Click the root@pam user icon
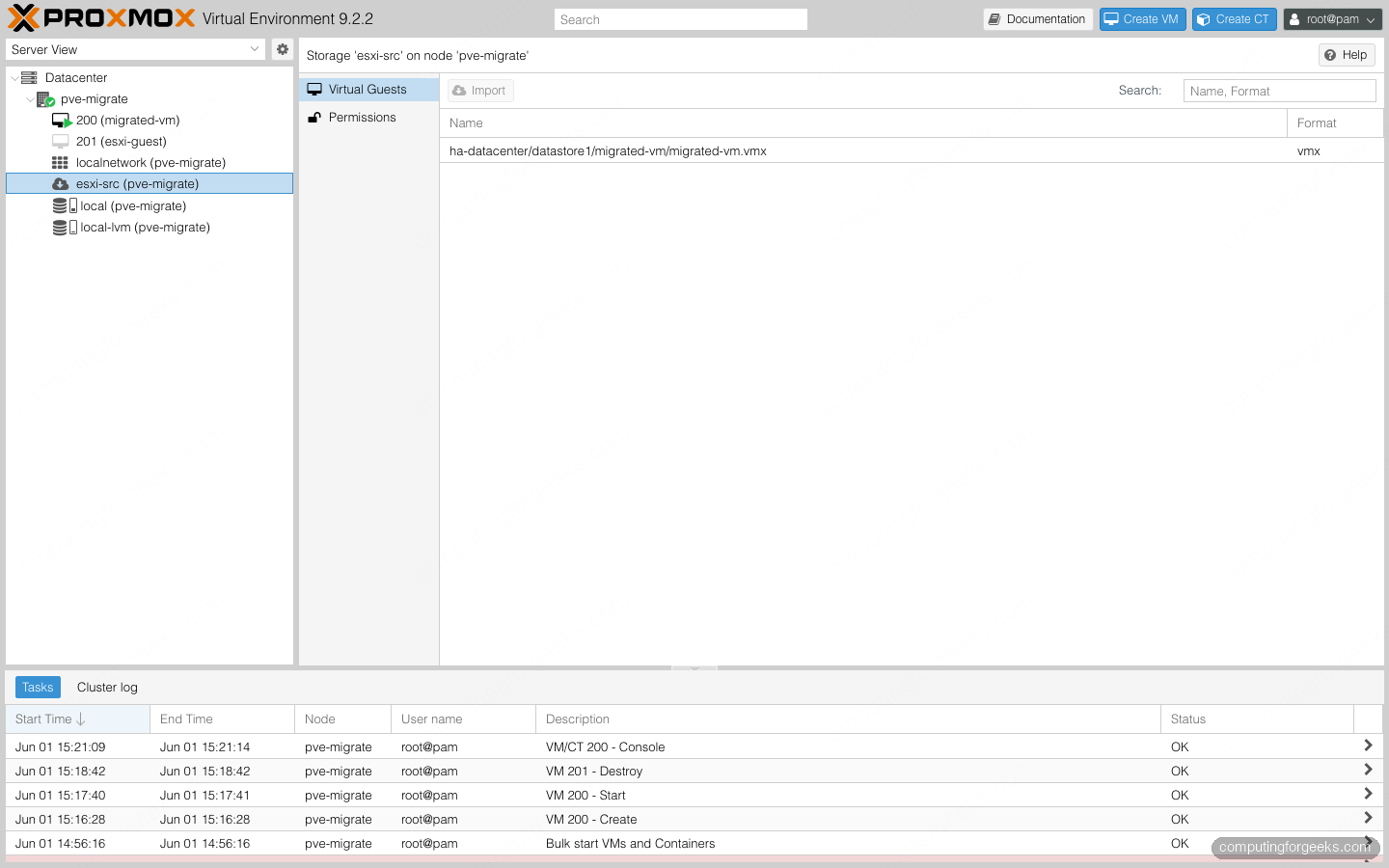 point(1294,19)
